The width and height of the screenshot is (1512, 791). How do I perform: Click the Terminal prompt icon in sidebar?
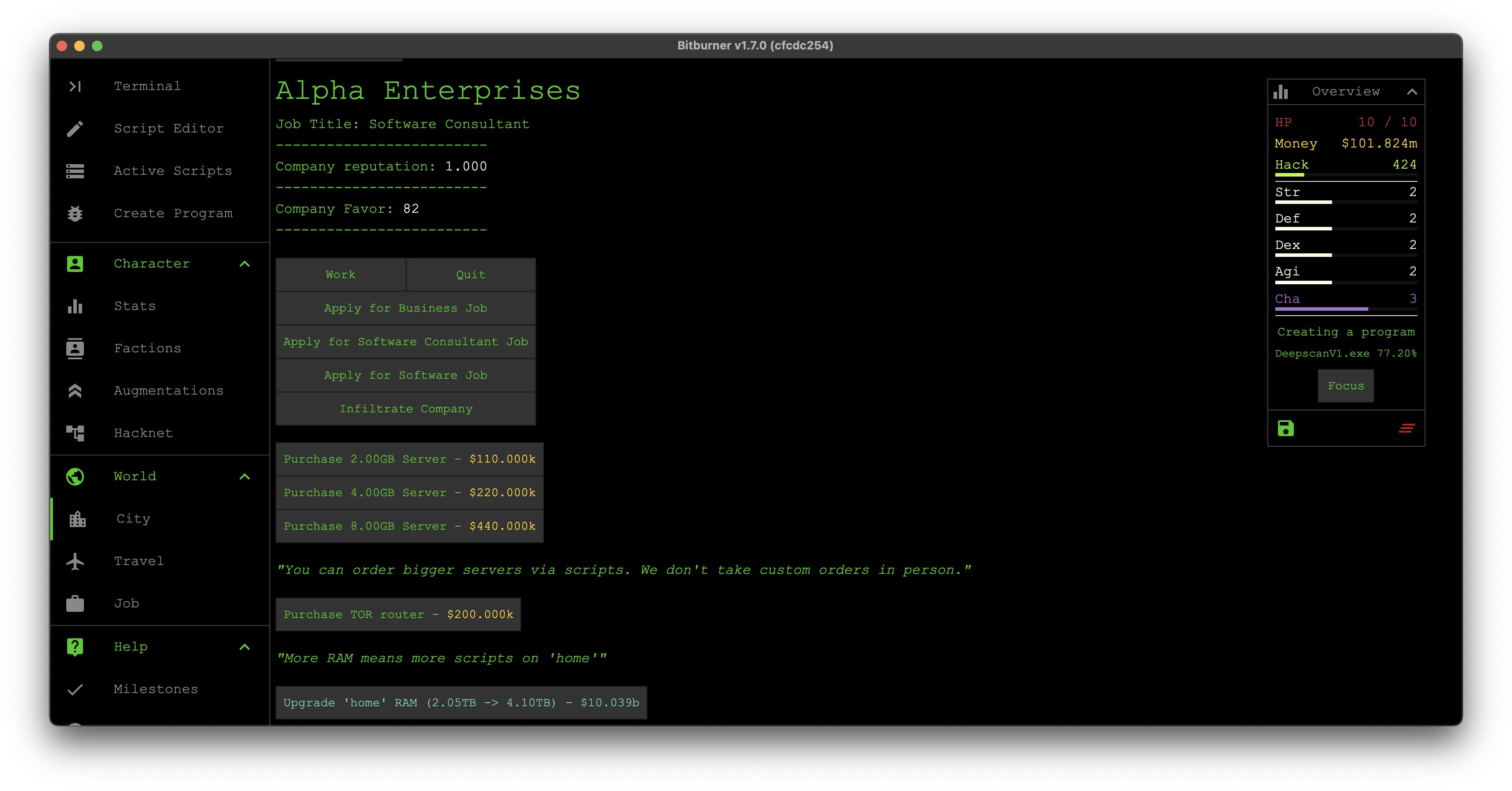pyautogui.click(x=75, y=86)
